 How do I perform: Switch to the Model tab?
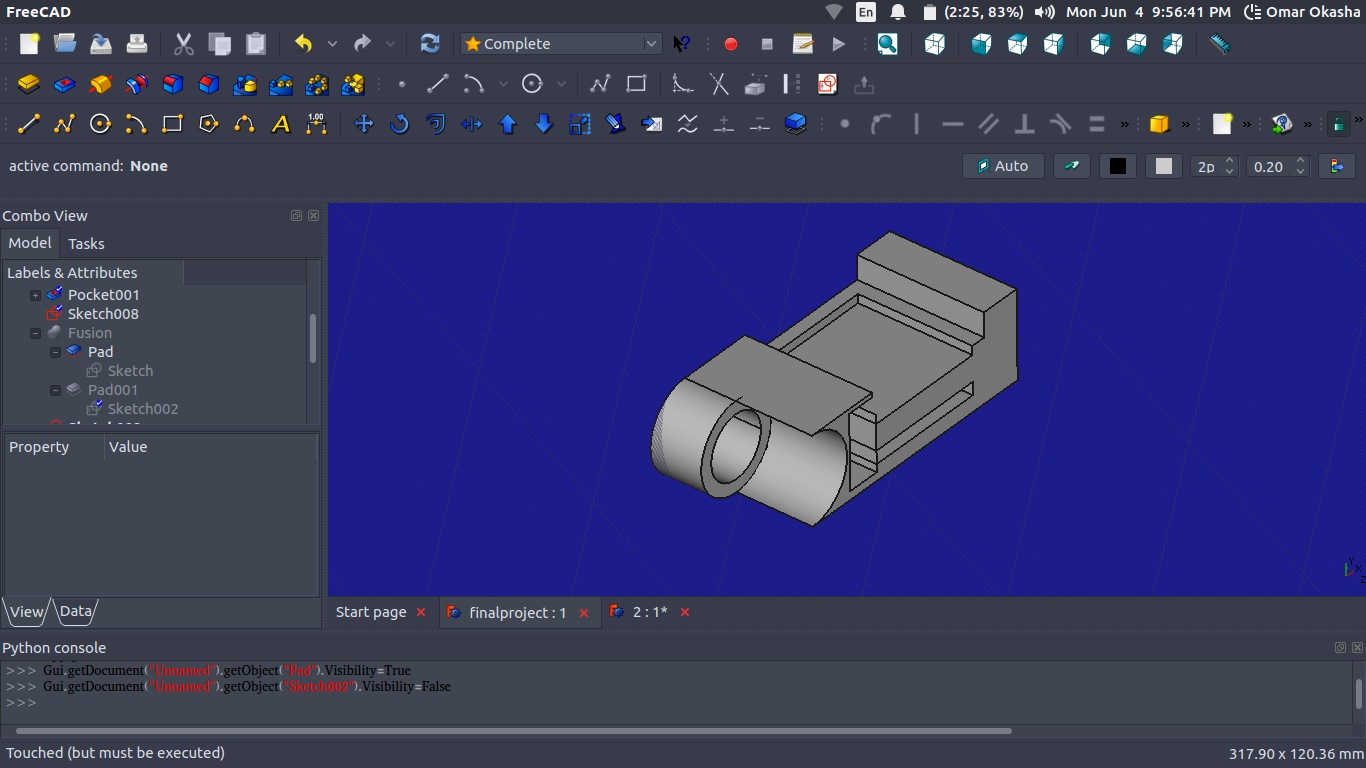click(30, 243)
